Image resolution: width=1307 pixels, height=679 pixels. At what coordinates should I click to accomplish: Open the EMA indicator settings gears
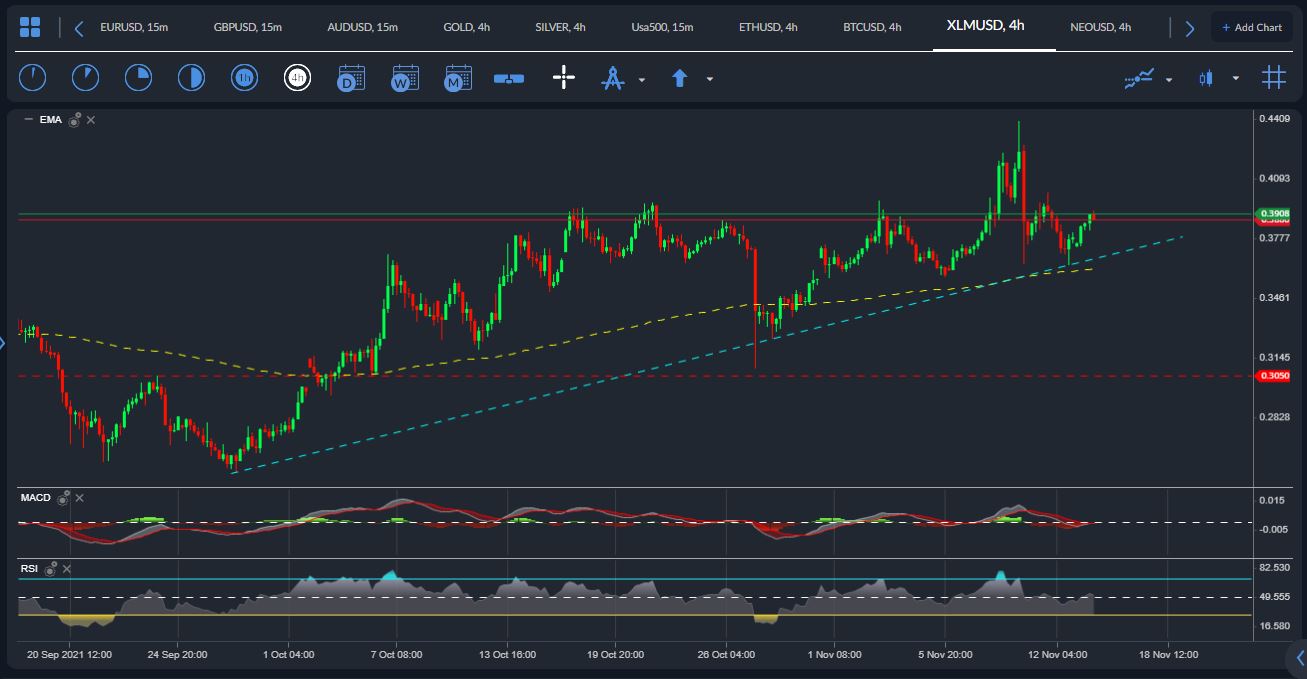pyautogui.click(x=75, y=120)
